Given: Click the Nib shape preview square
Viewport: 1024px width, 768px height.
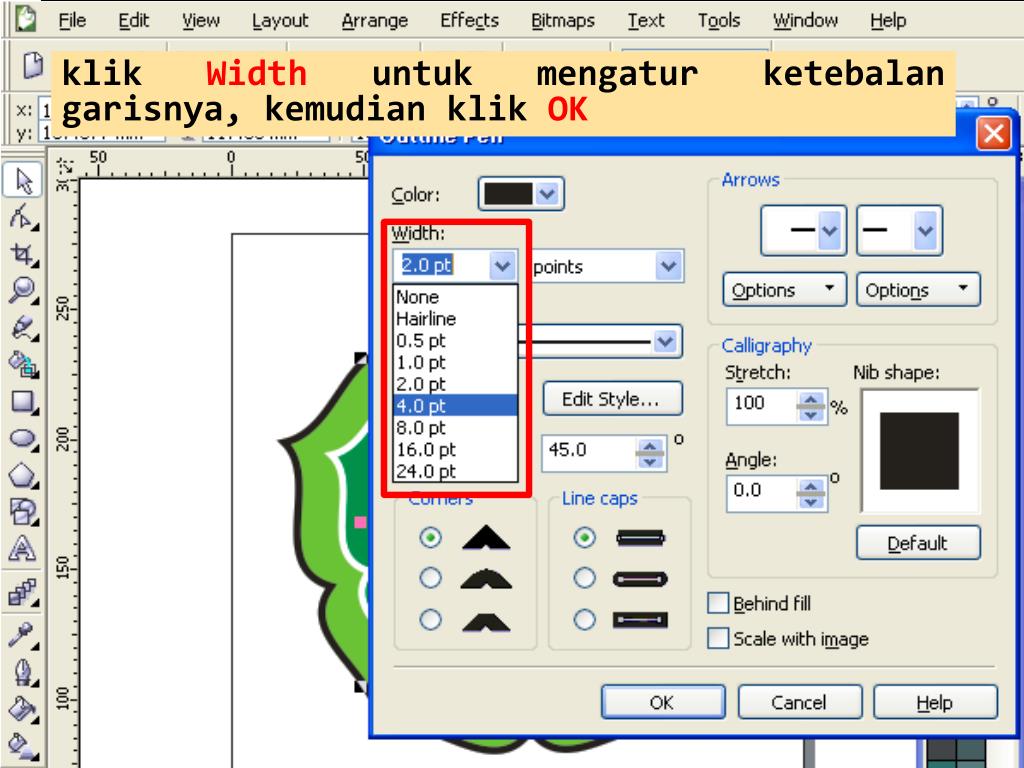Looking at the screenshot, I should pos(920,451).
